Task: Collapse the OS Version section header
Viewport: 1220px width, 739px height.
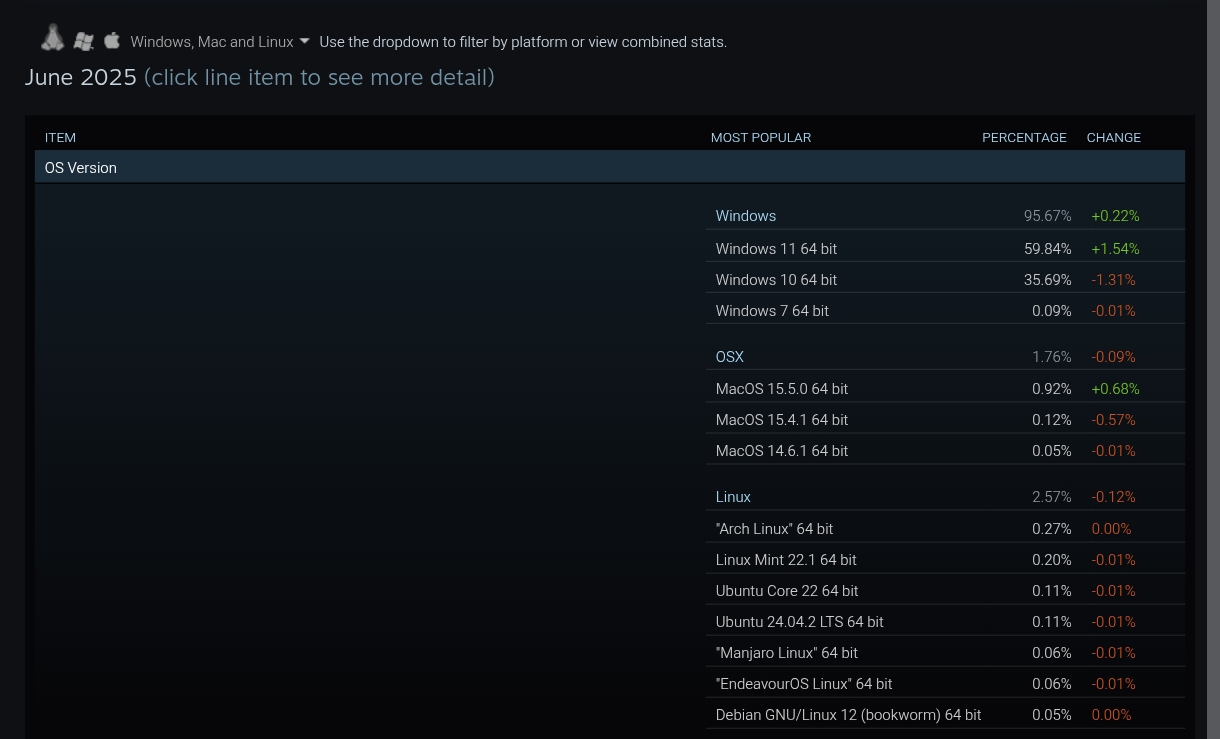Action: (610, 167)
